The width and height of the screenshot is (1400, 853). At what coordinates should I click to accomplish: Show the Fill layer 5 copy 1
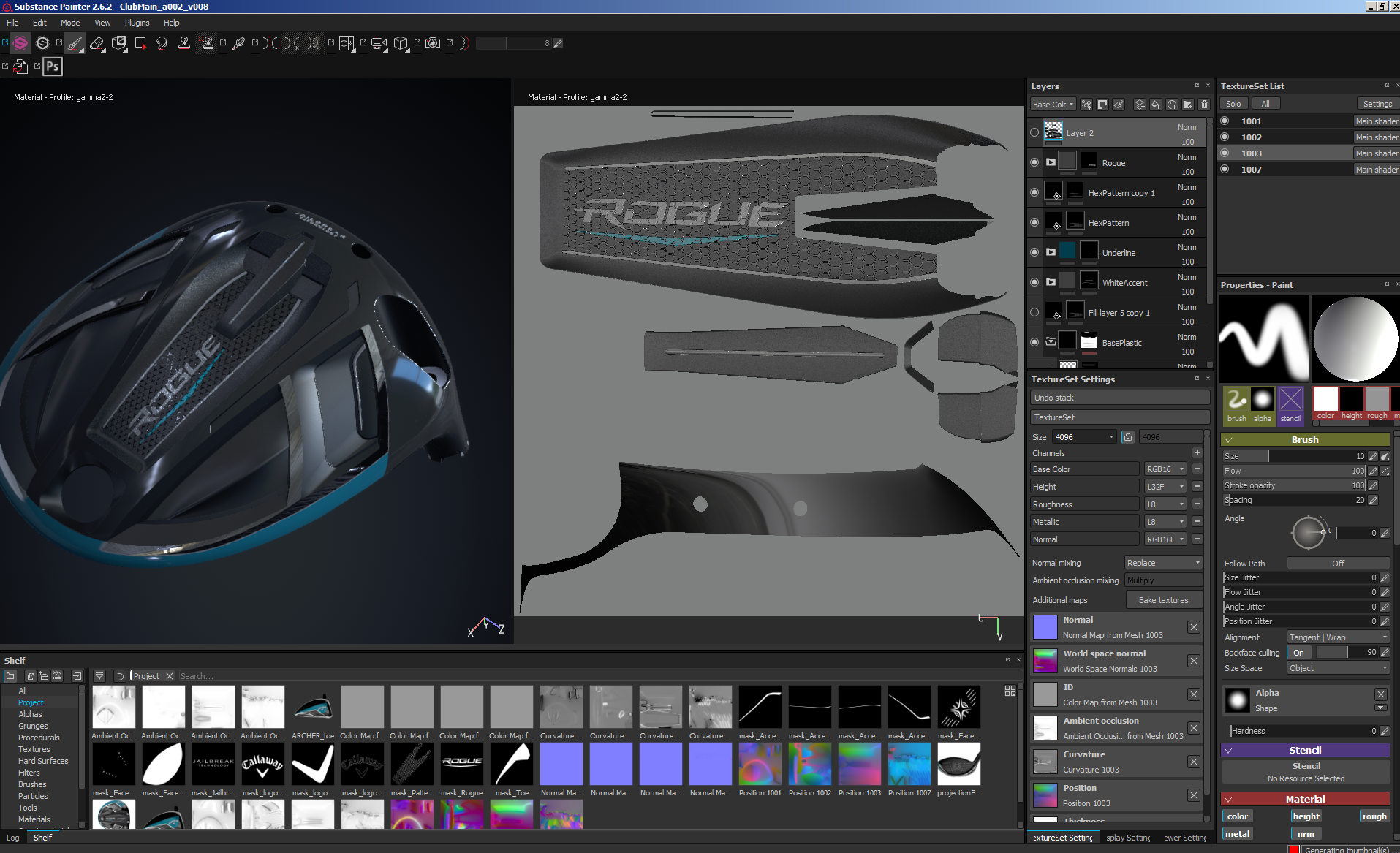click(1034, 312)
